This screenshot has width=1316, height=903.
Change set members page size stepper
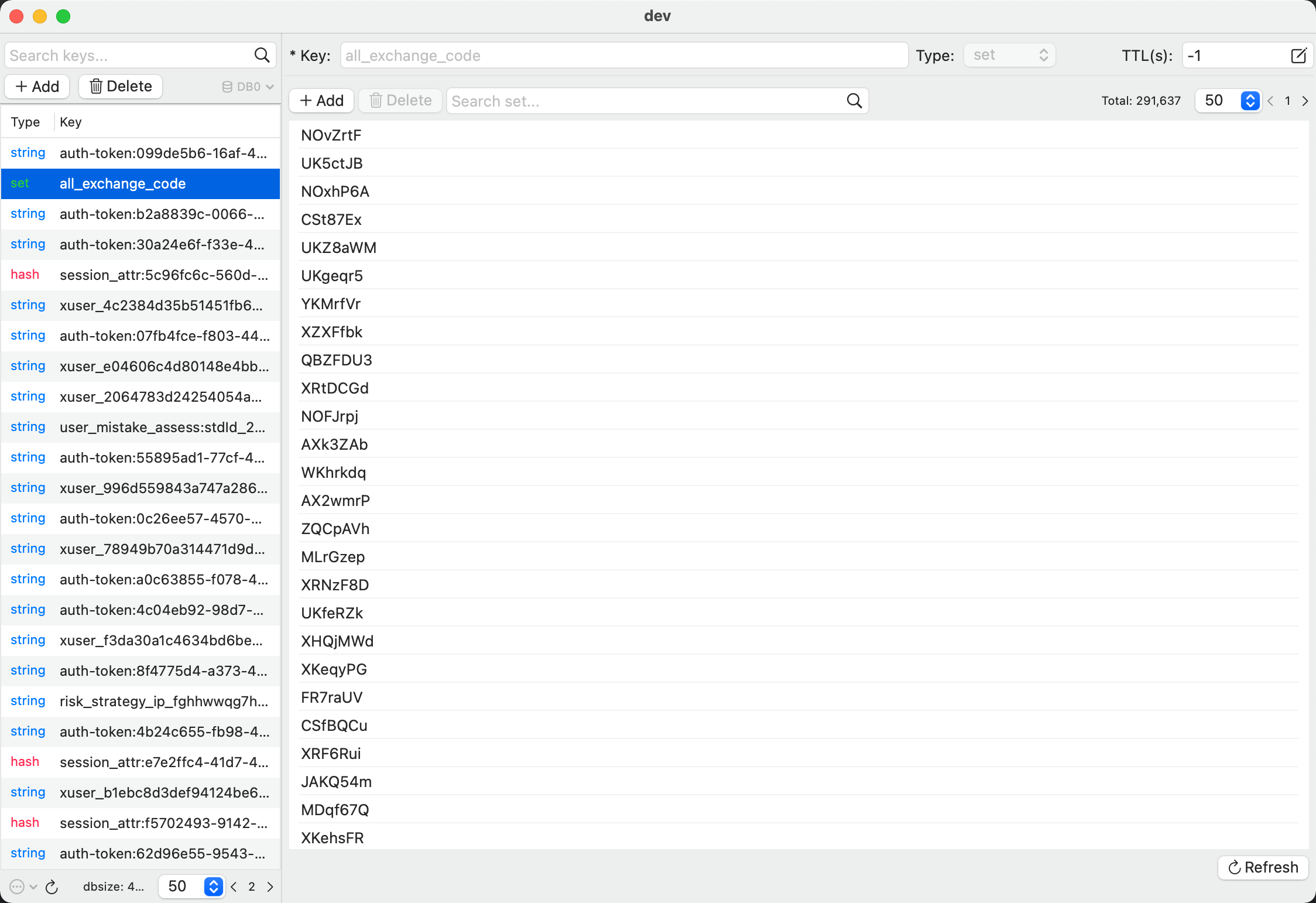click(1250, 101)
